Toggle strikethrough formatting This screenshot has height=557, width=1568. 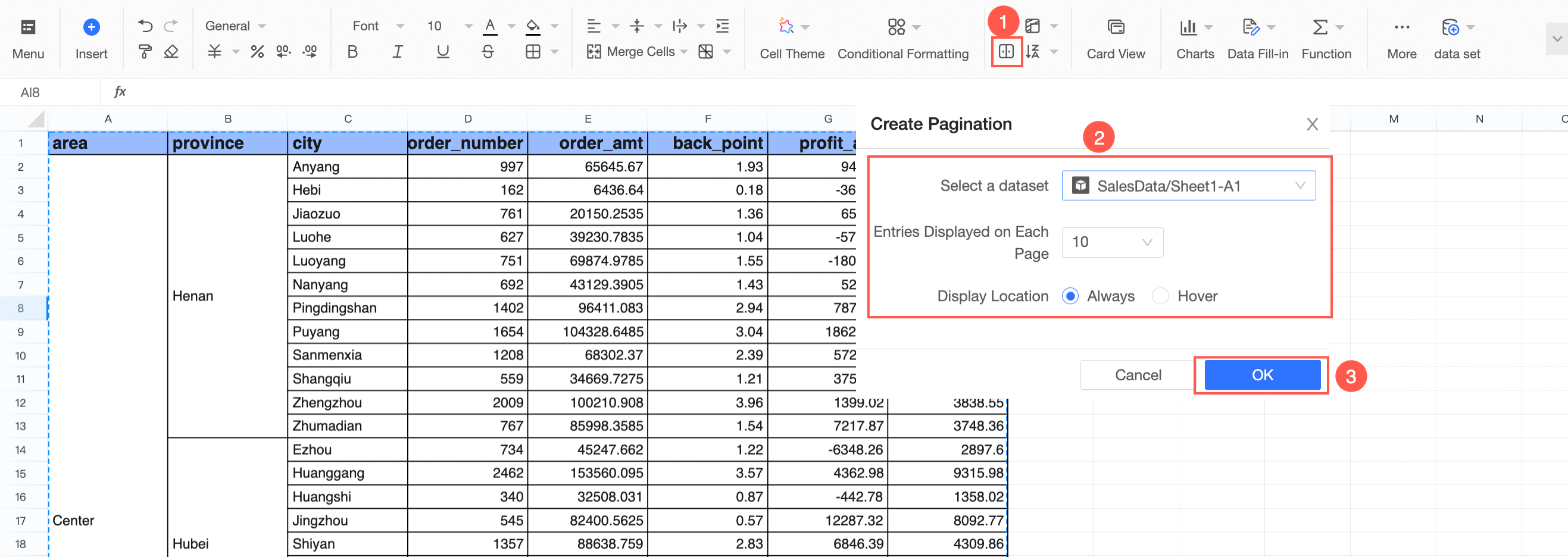pos(488,52)
